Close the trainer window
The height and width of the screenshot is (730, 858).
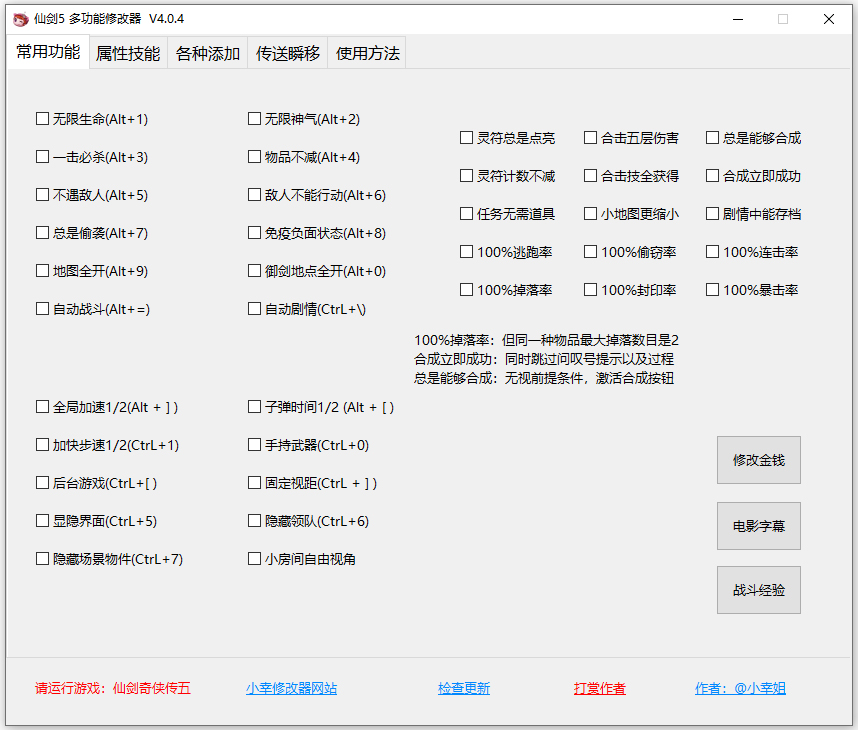pyautogui.click(x=829, y=19)
